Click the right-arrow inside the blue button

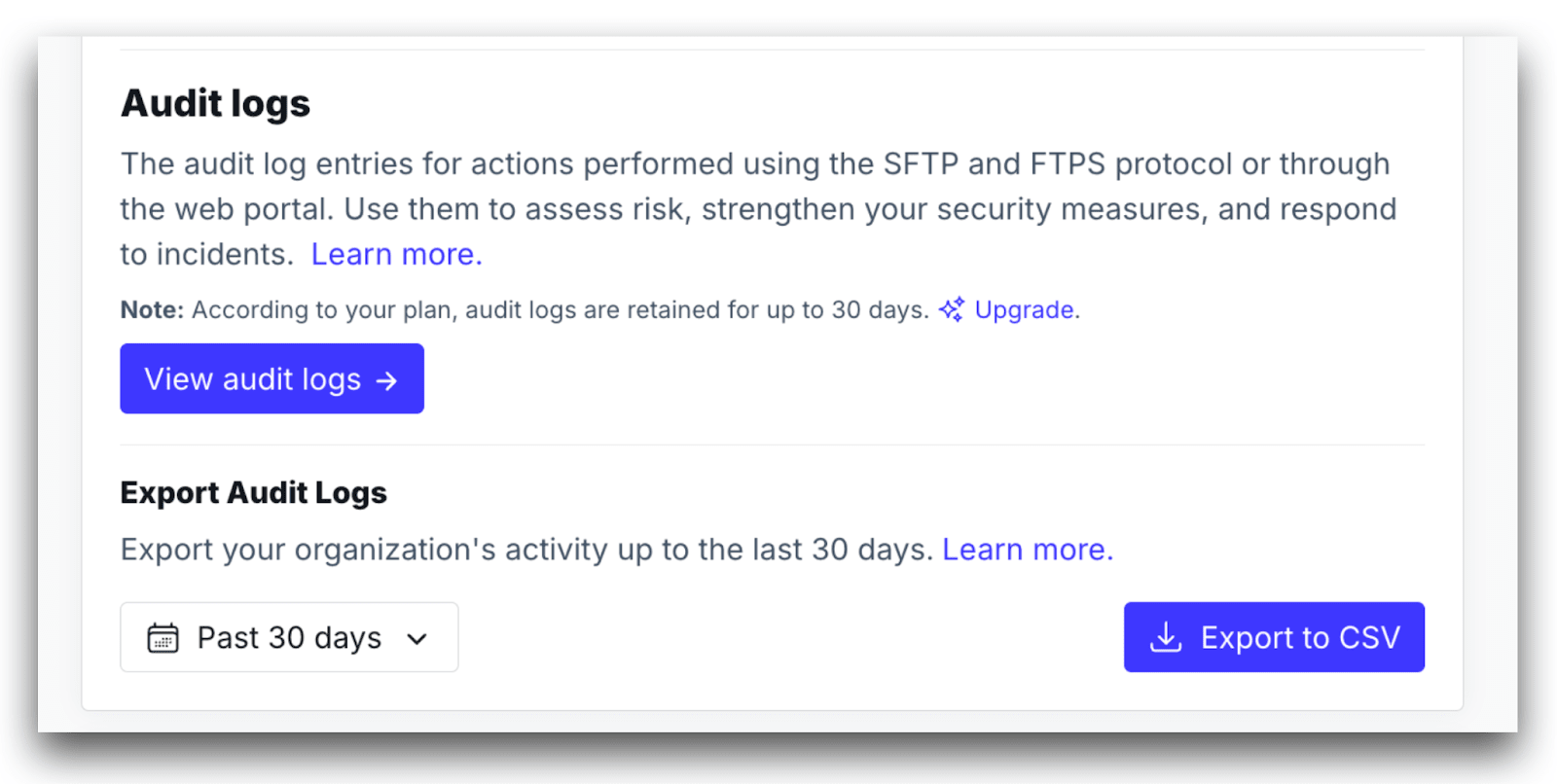[387, 379]
